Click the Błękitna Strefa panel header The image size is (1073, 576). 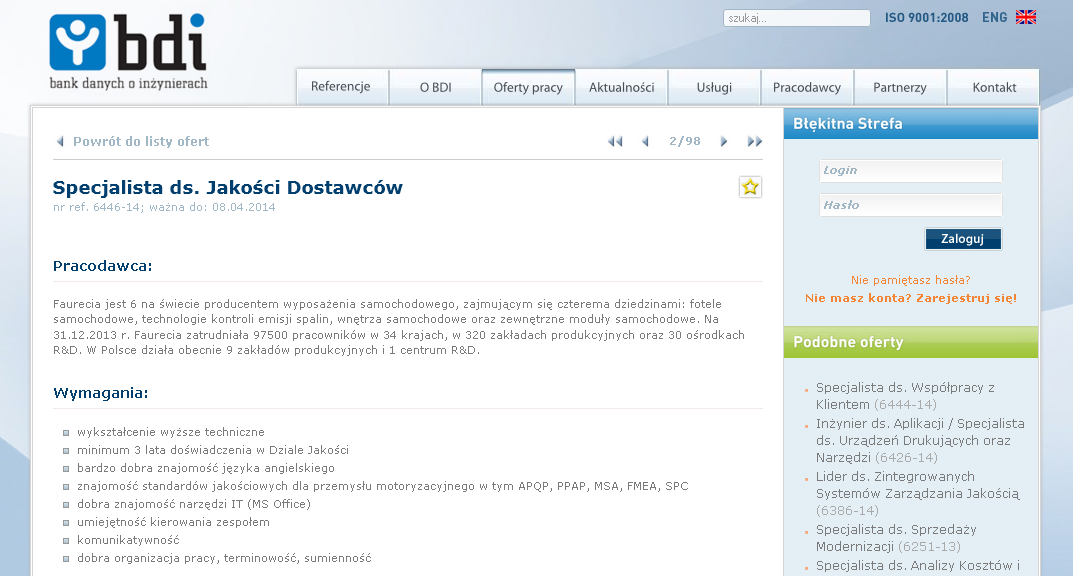click(911, 124)
